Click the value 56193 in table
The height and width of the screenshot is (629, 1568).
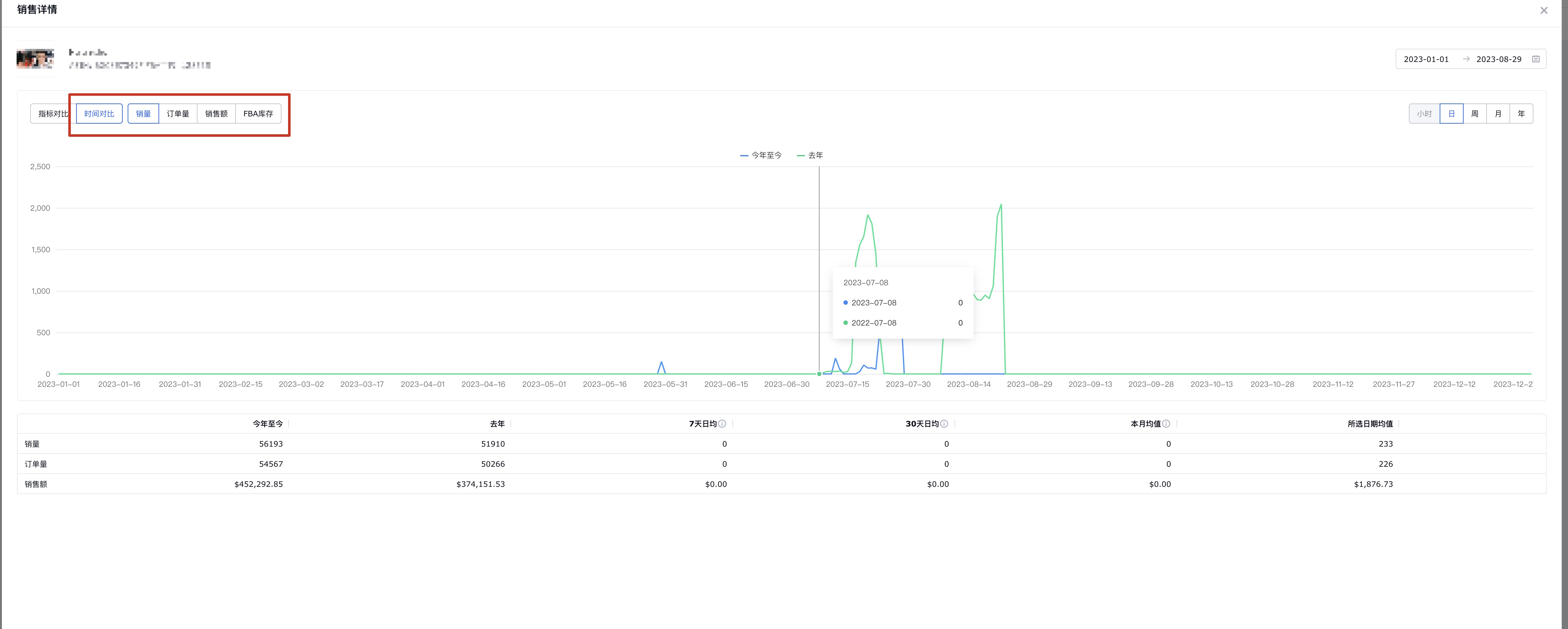271,444
